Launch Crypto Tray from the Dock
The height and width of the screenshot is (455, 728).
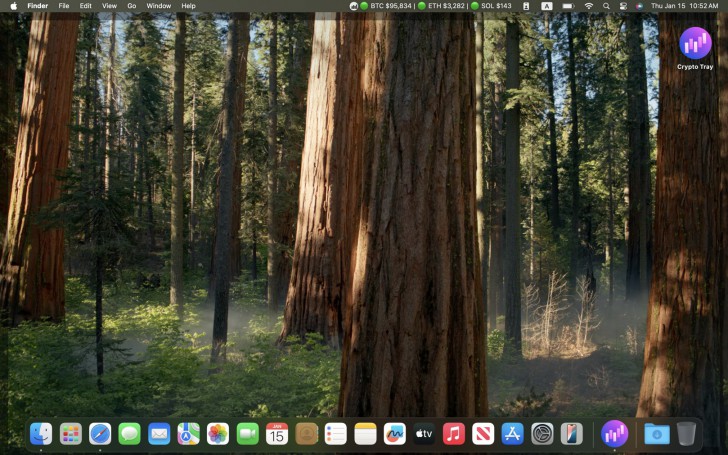[x=615, y=433]
